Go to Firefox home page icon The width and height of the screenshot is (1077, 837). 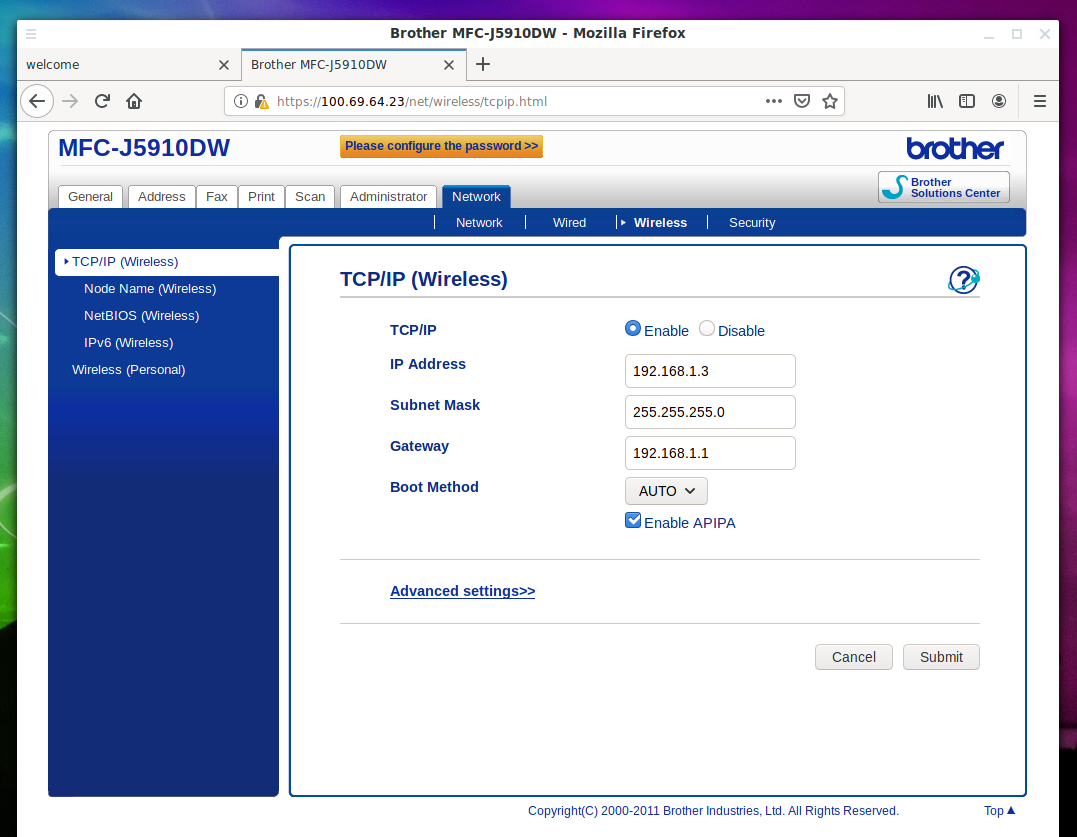[x=134, y=101]
